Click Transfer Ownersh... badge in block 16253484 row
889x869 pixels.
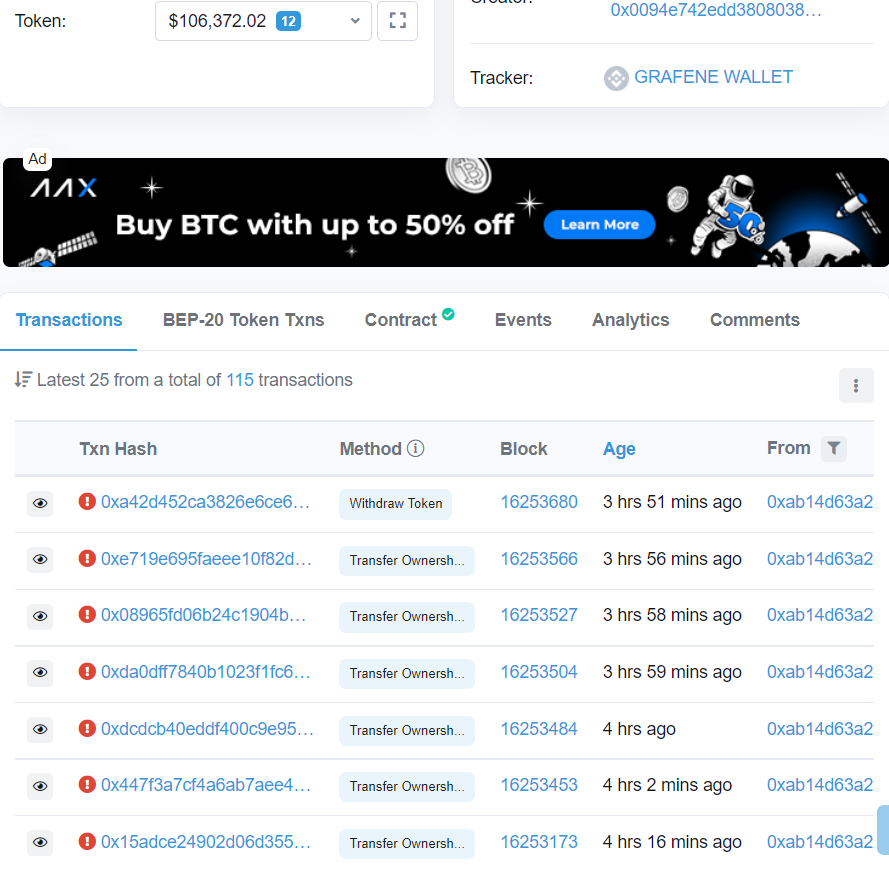[407, 730]
